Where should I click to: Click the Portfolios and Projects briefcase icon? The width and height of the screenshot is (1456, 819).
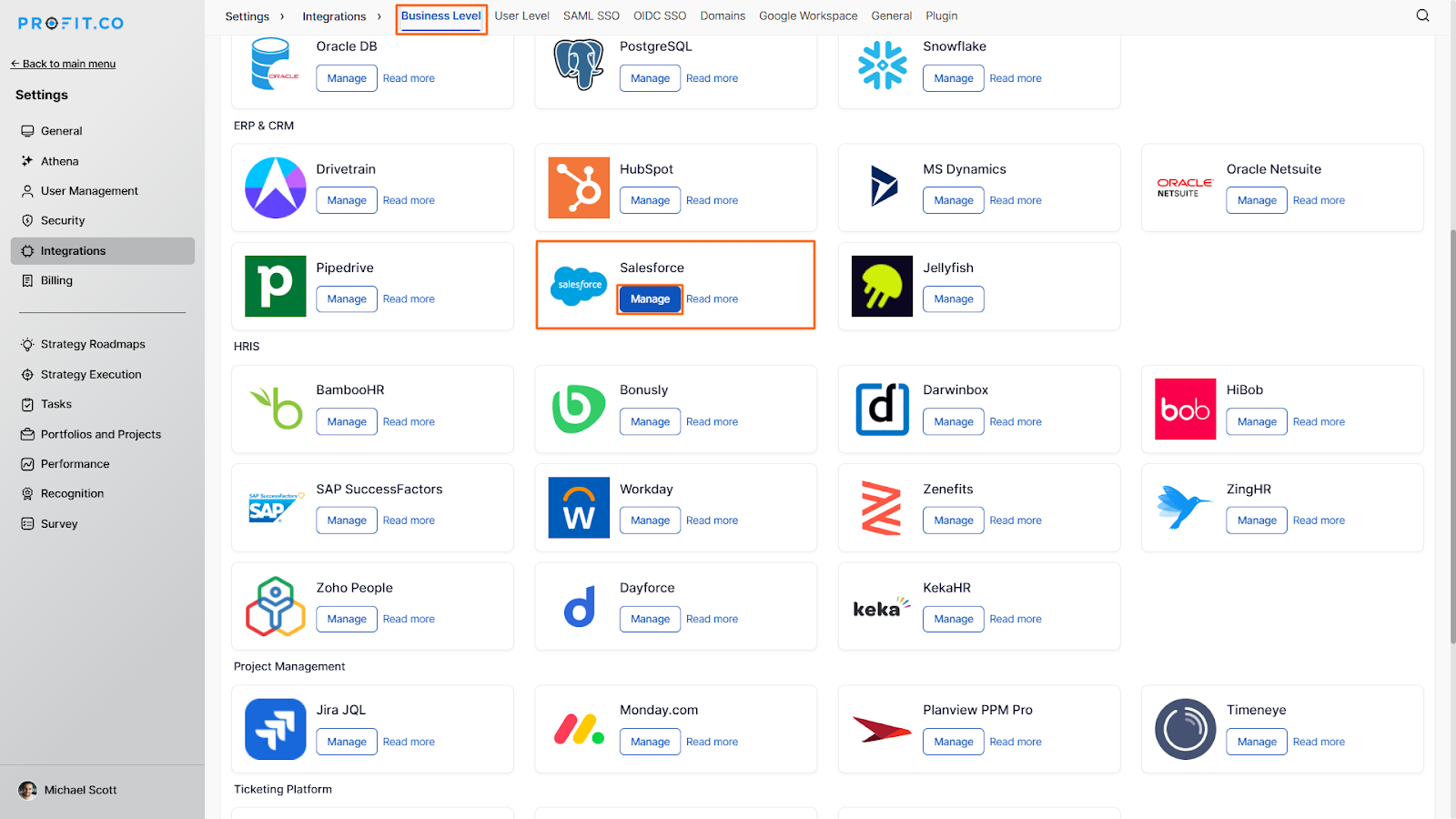point(27,434)
